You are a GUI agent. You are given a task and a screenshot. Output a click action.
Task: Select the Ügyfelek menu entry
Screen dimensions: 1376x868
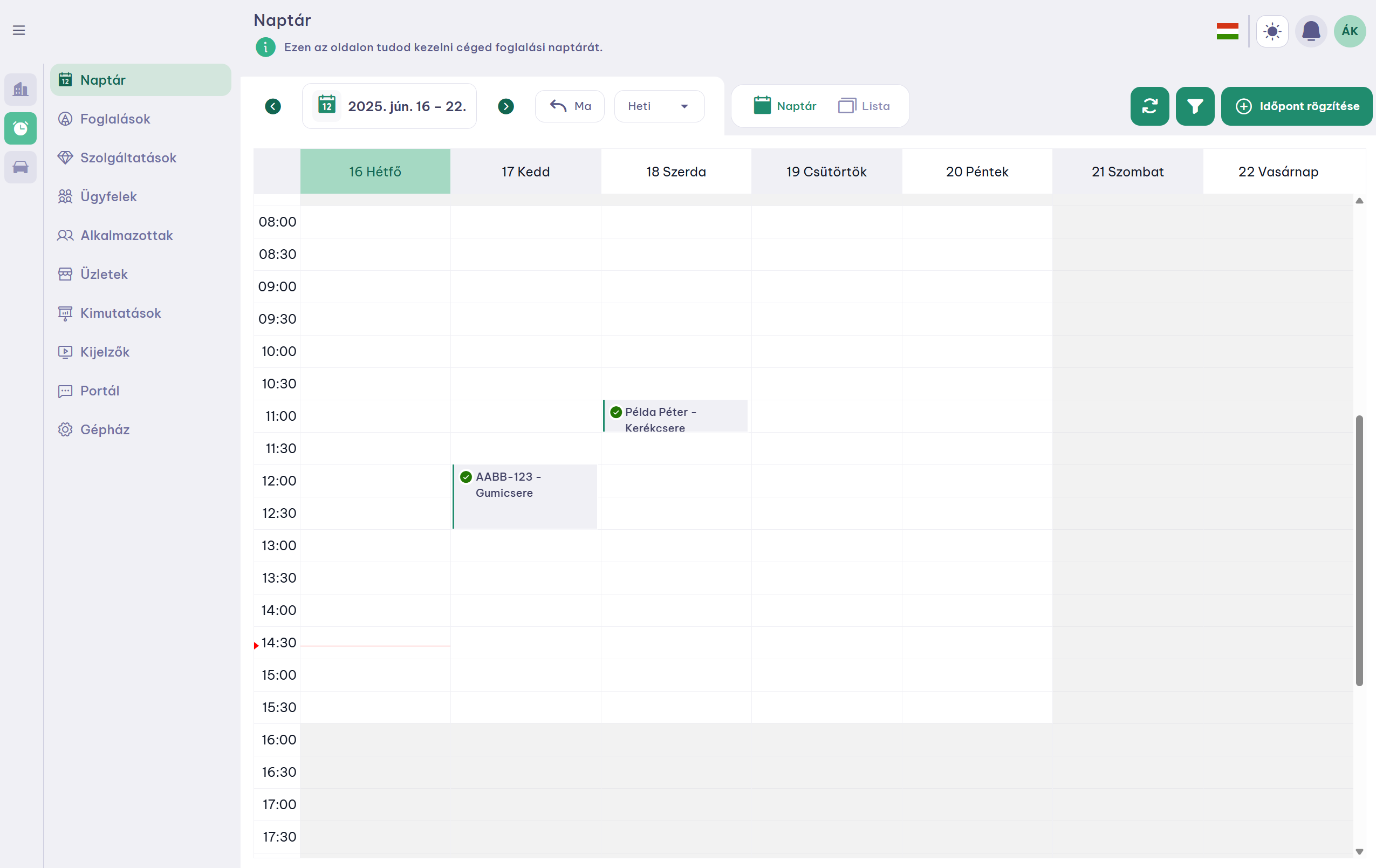pos(107,196)
